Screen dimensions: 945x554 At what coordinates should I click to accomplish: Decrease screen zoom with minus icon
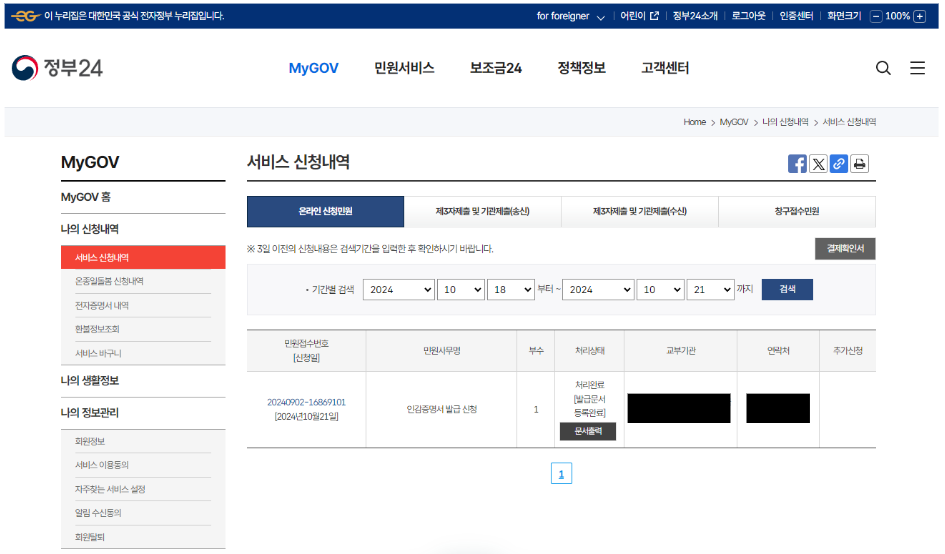click(x=876, y=16)
